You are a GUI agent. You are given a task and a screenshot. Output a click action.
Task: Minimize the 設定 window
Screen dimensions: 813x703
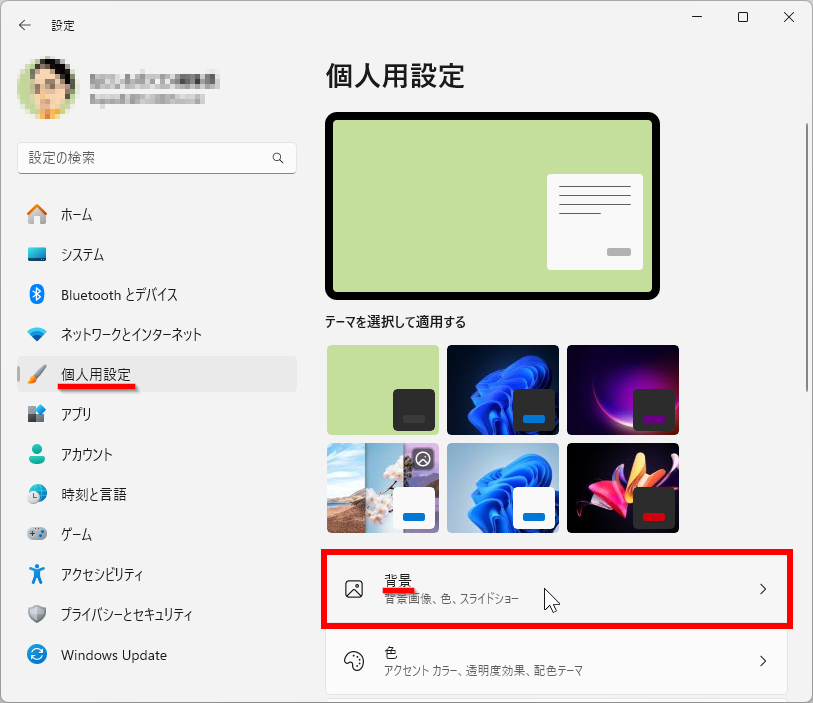click(x=697, y=17)
